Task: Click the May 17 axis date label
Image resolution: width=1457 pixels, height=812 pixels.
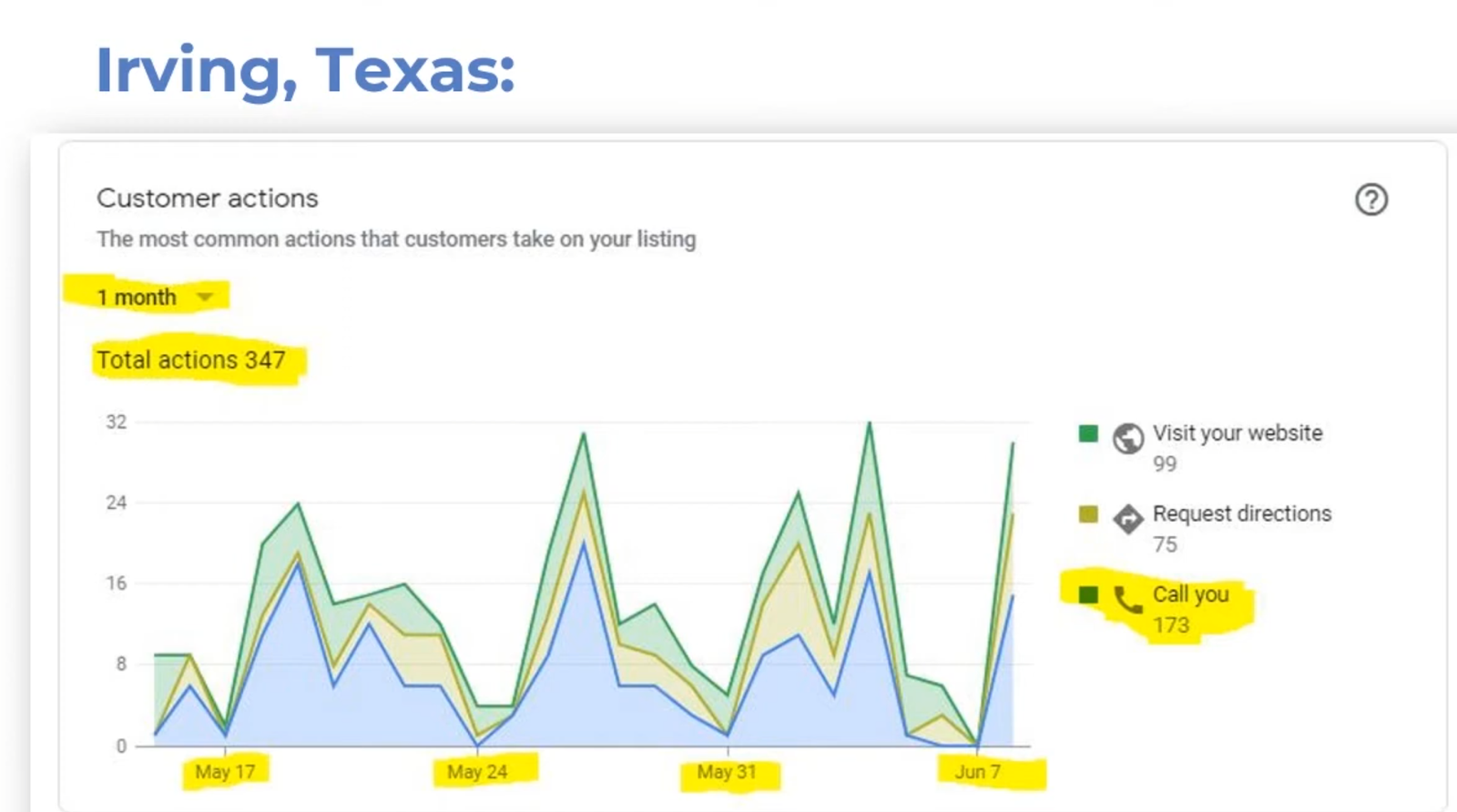Action: 225,772
